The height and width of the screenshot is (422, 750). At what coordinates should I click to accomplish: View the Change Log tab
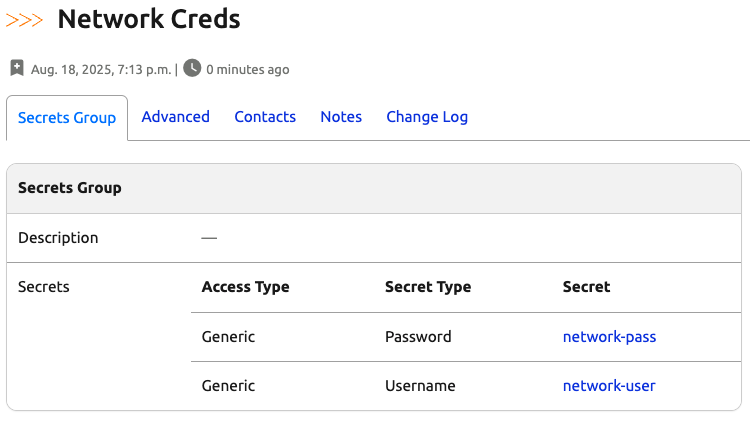coord(427,117)
